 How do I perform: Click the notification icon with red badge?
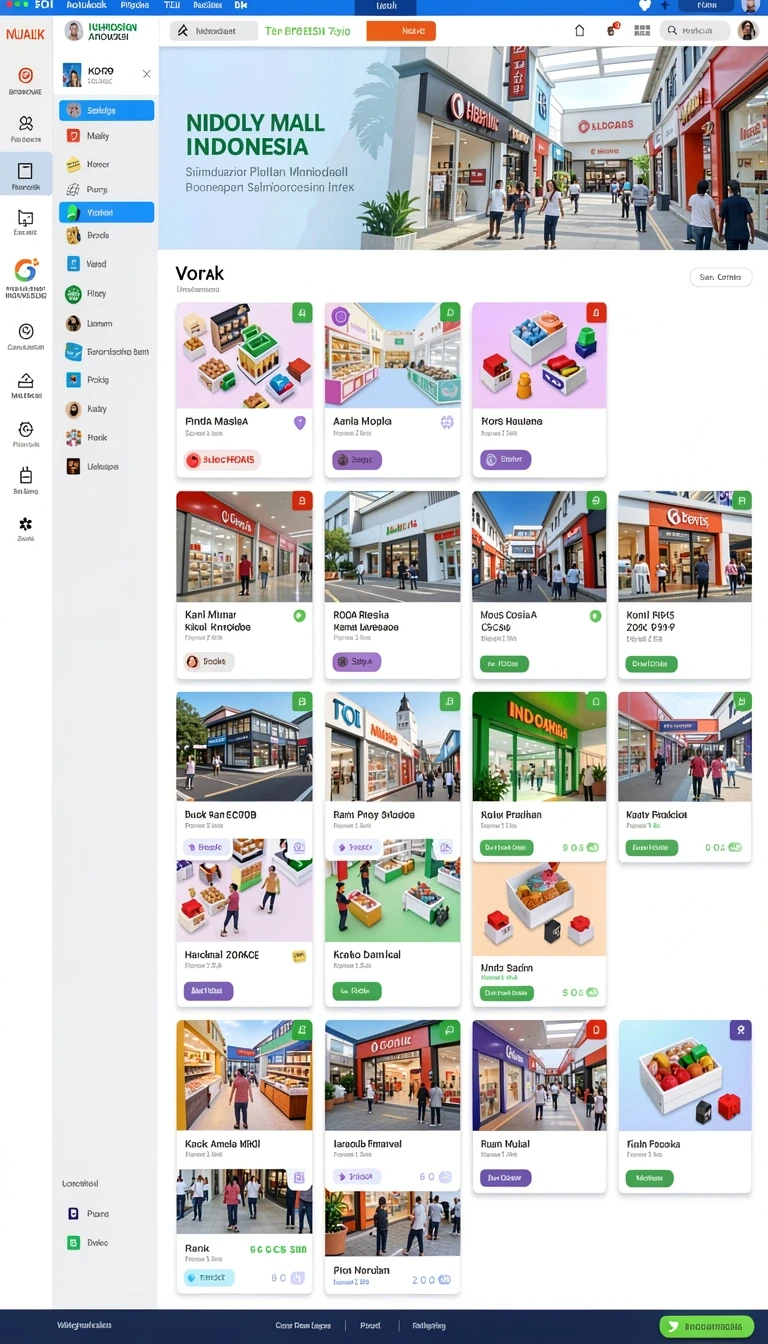612,30
